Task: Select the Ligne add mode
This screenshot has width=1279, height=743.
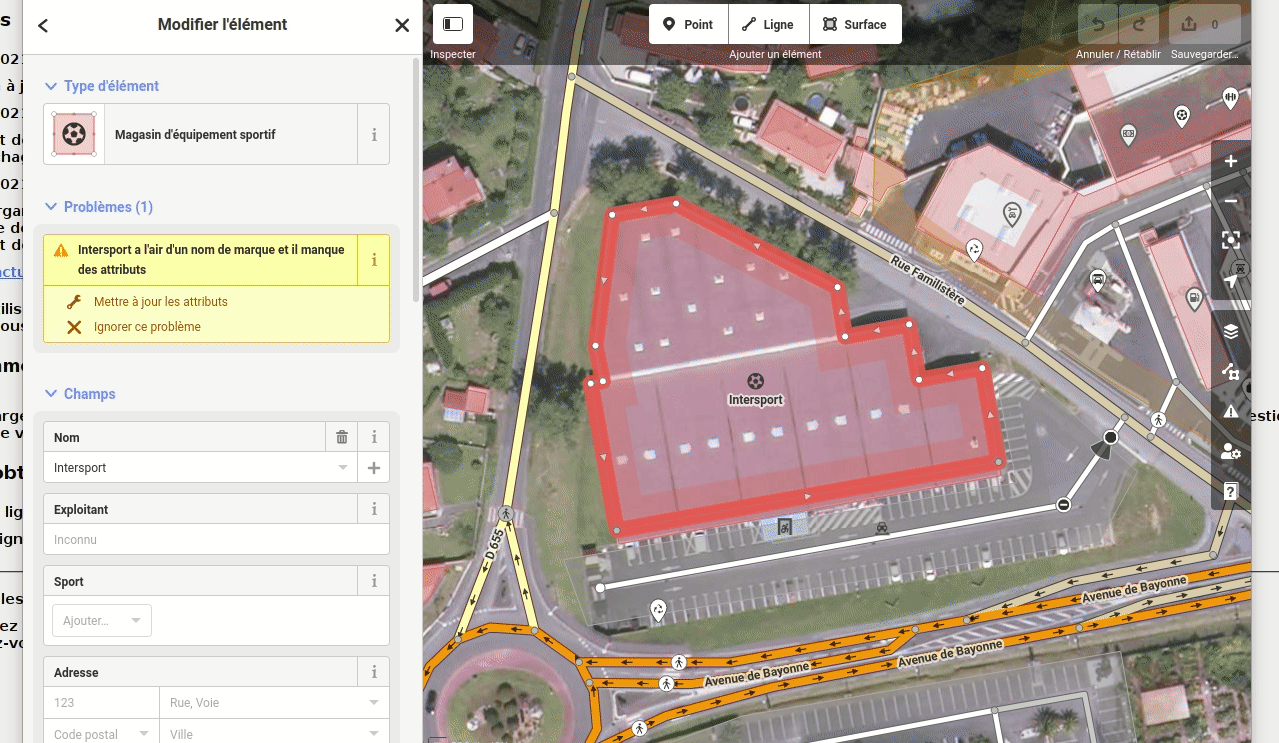Action: pos(768,24)
